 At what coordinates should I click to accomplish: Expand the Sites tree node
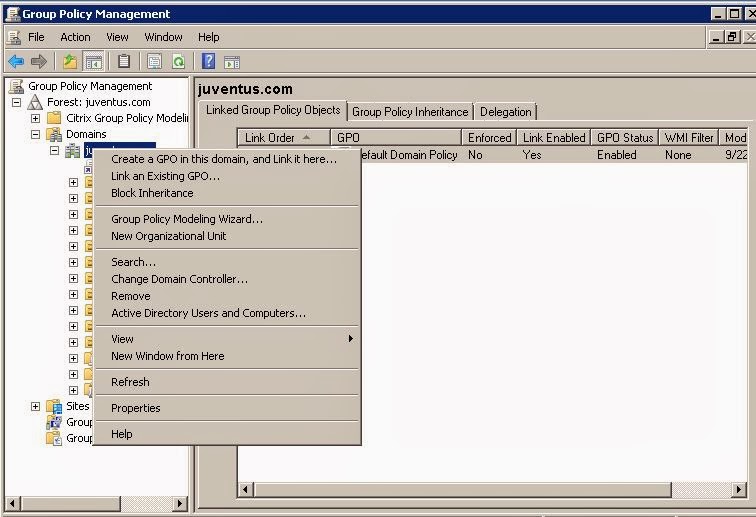click(35, 406)
